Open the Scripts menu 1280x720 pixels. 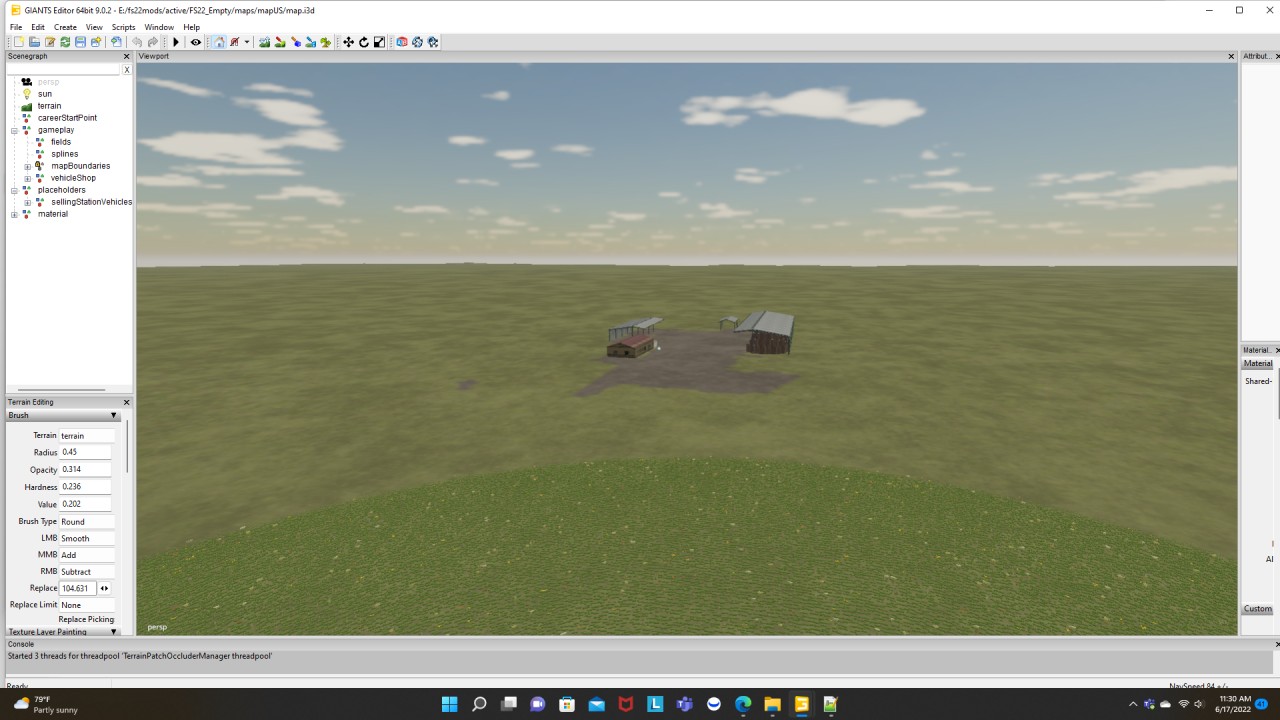123,27
